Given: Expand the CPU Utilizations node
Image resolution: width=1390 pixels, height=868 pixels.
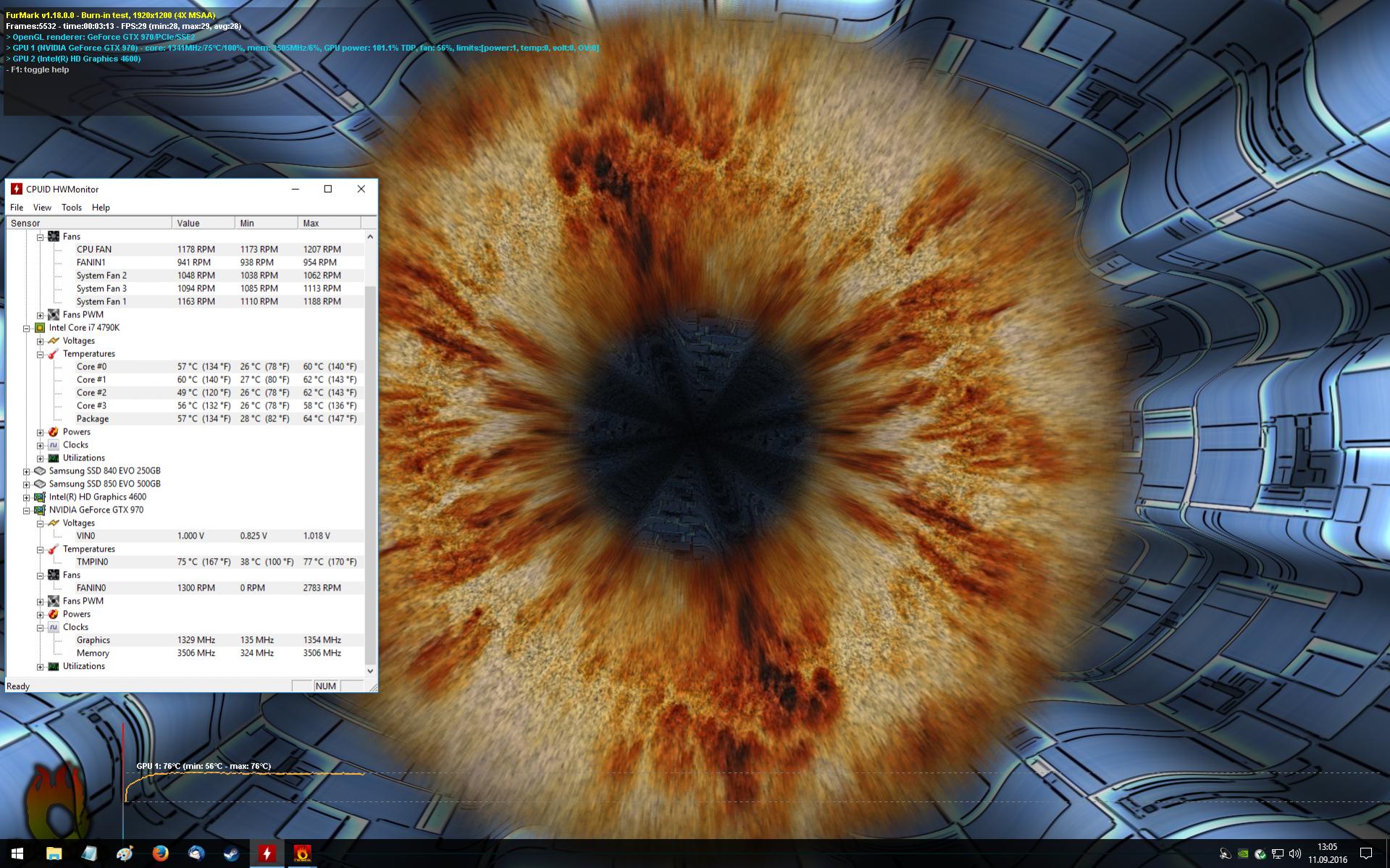Looking at the screenshot, I should pyautogui.click(x=41, y=458).
